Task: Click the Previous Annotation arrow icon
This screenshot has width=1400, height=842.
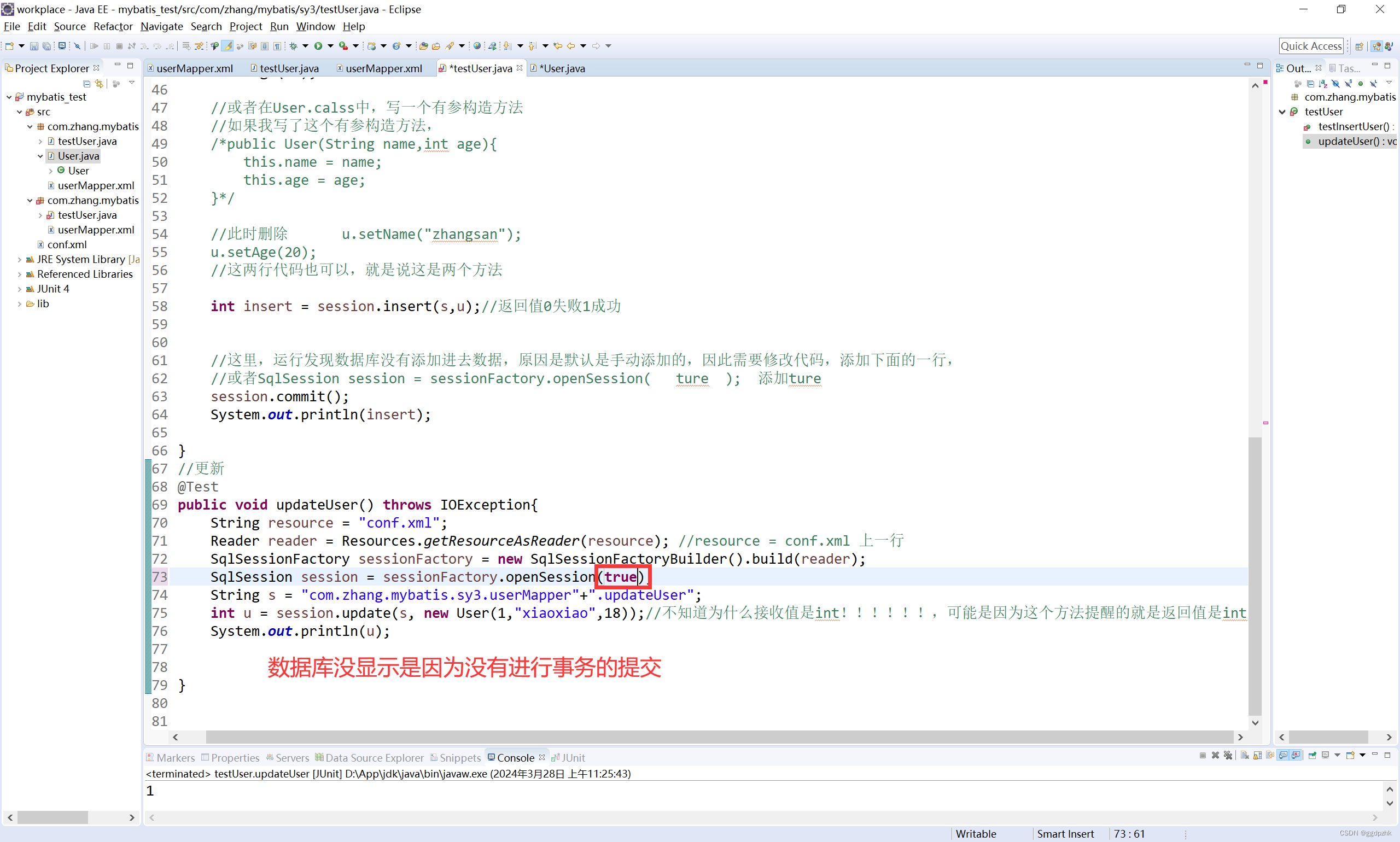Action: 532,46
